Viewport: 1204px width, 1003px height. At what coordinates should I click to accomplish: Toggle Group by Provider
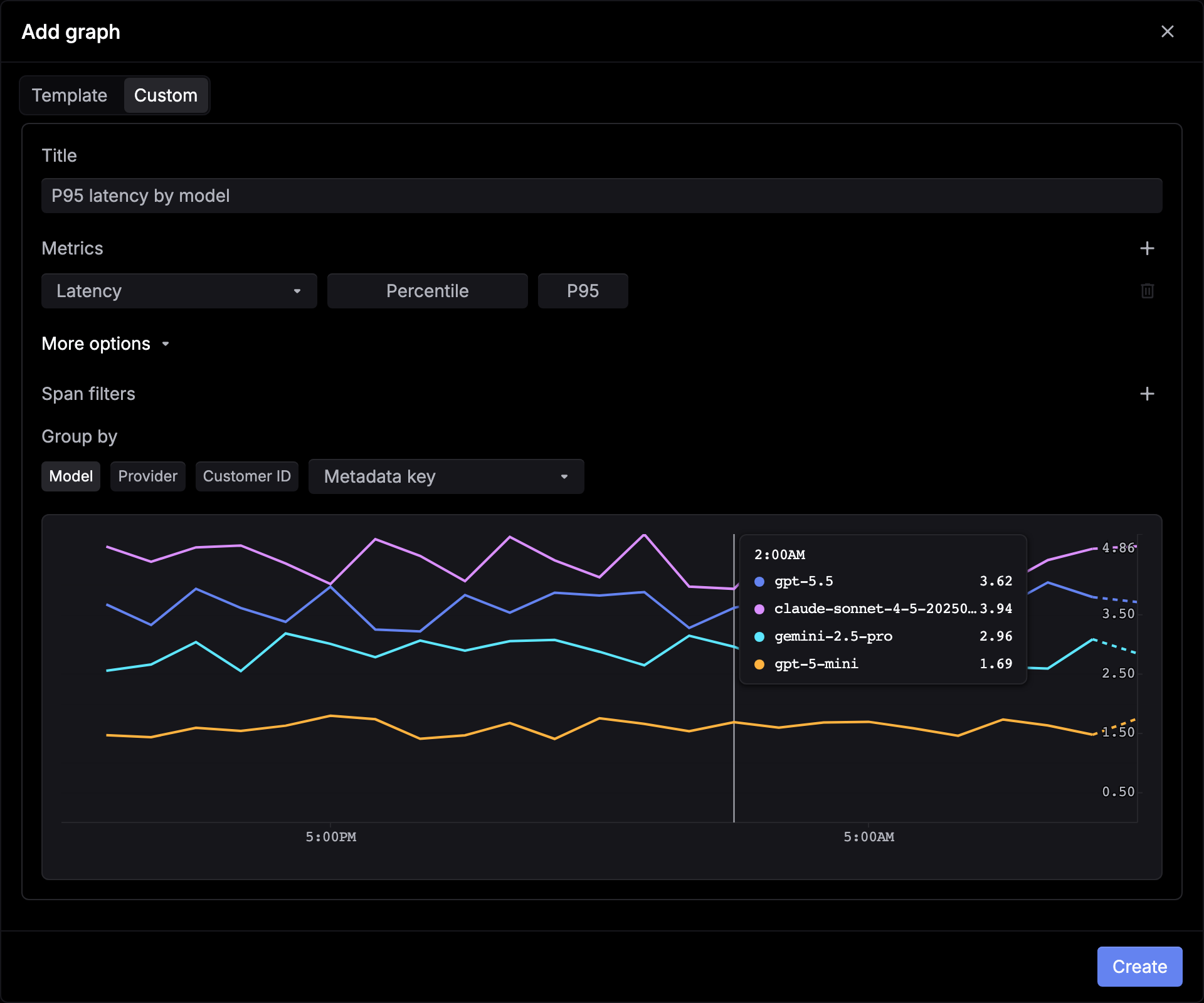coord(147,476)
